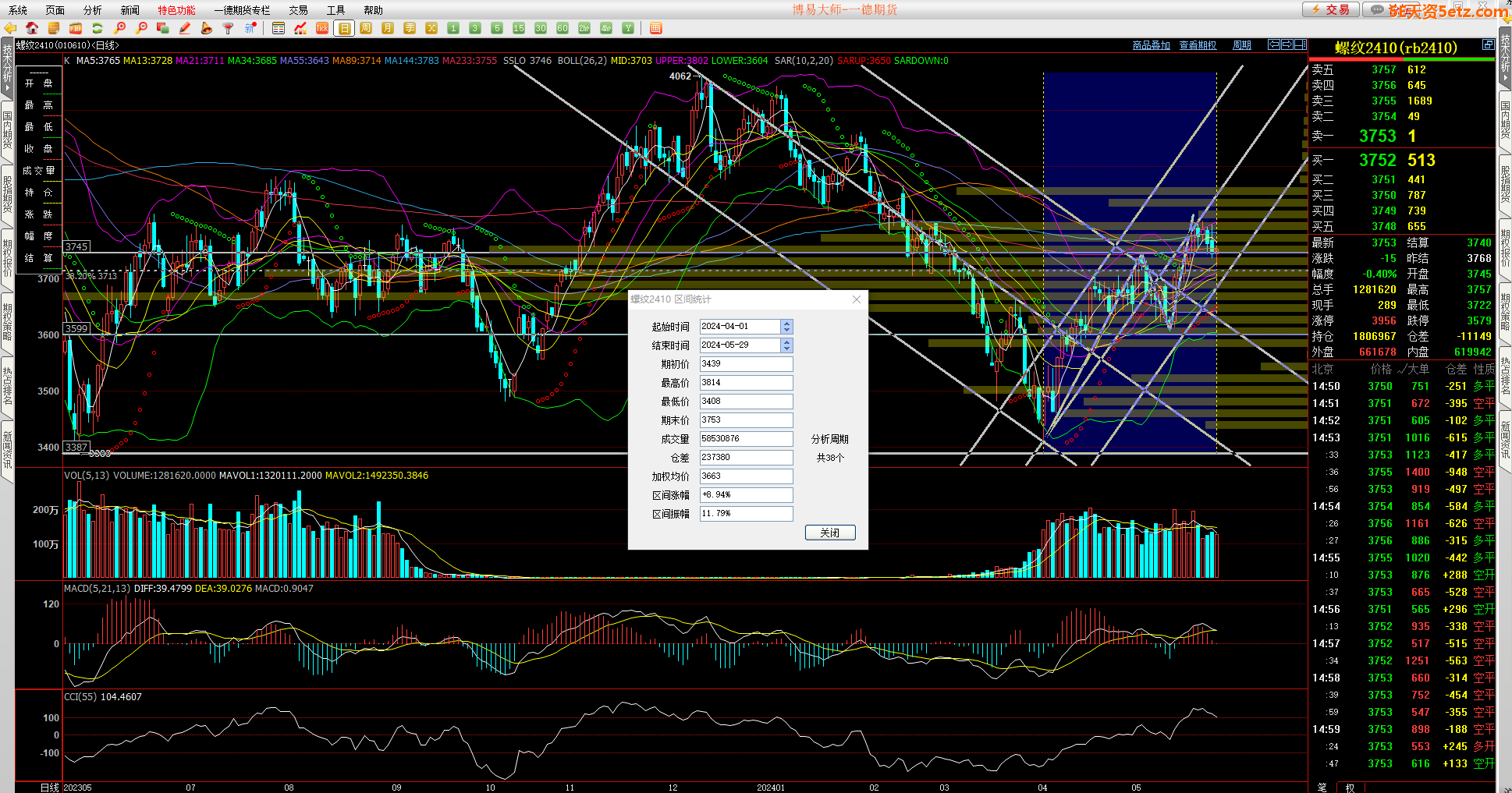Select 2hr period button
The width and height of the screenshot is (1512, 793).
(x=584, y=28)
